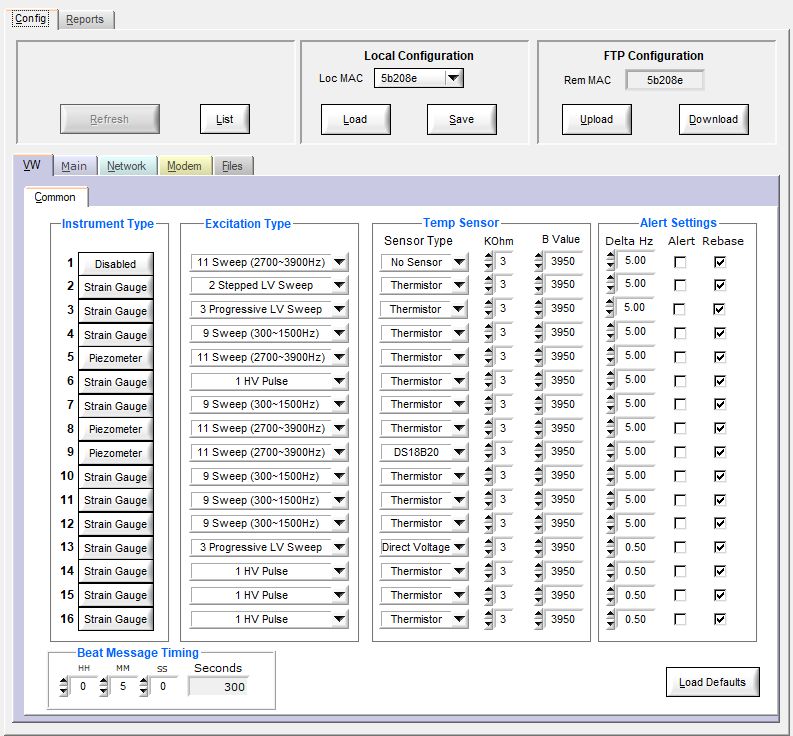Check the Alert box for channel 16
The image size is (793, 736).
[x=680, y=619]
